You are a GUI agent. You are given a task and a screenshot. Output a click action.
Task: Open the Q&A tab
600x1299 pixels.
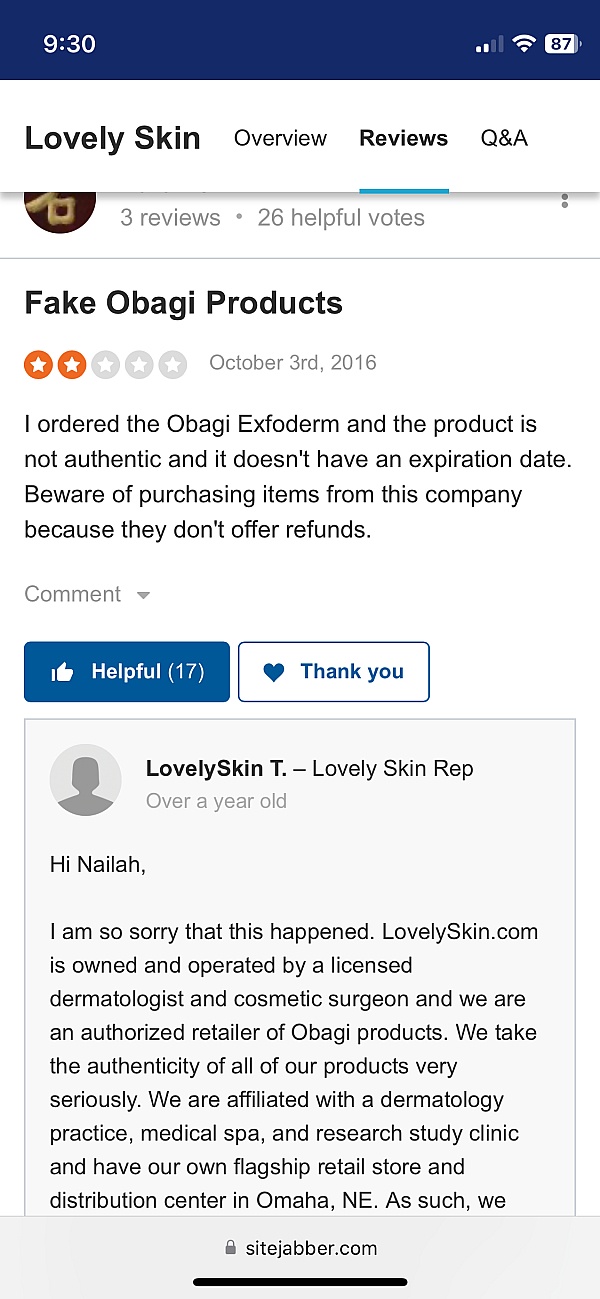tap(504, 138)
